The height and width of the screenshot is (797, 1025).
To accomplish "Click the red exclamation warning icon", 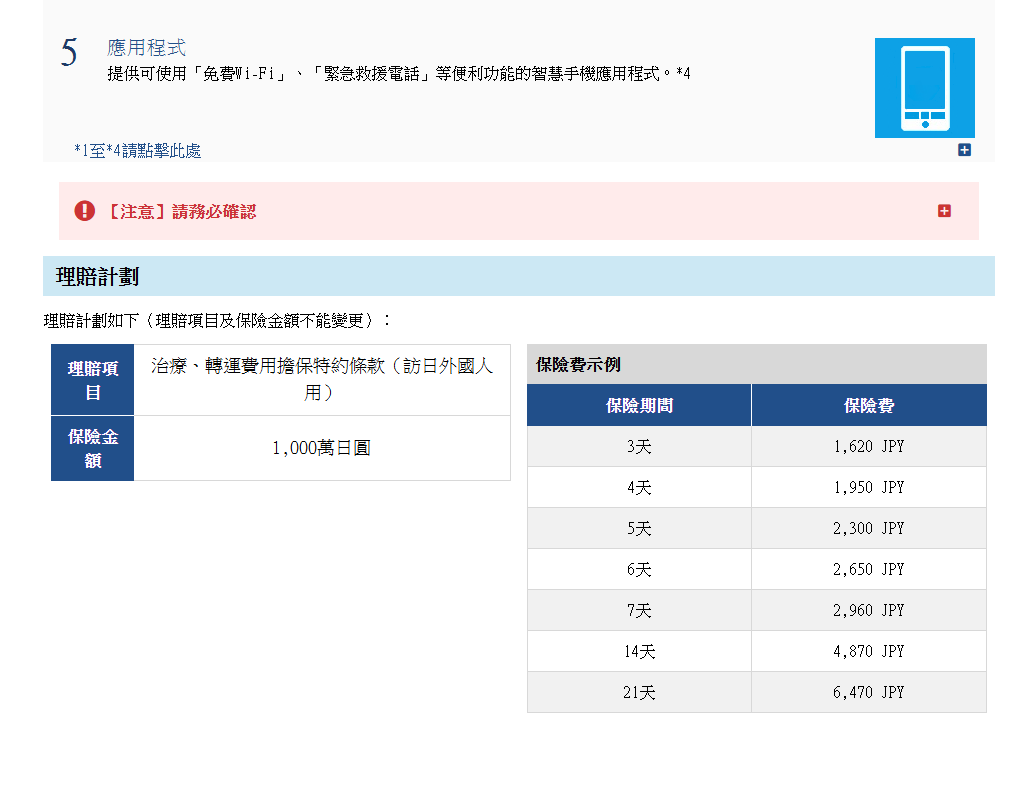I will click(84, 211).
